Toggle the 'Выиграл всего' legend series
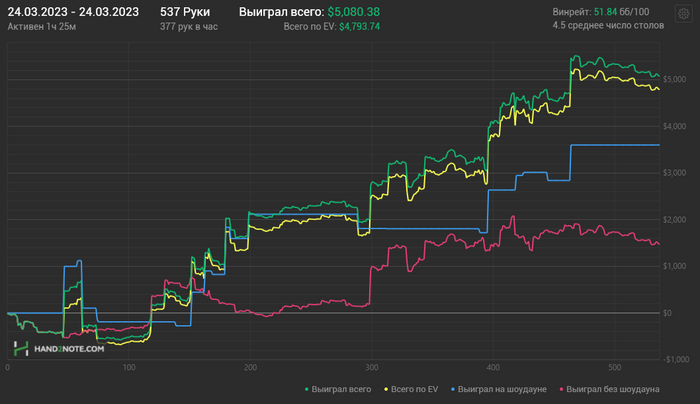Screen dimensions: 700x404 [x=338, y=389]
